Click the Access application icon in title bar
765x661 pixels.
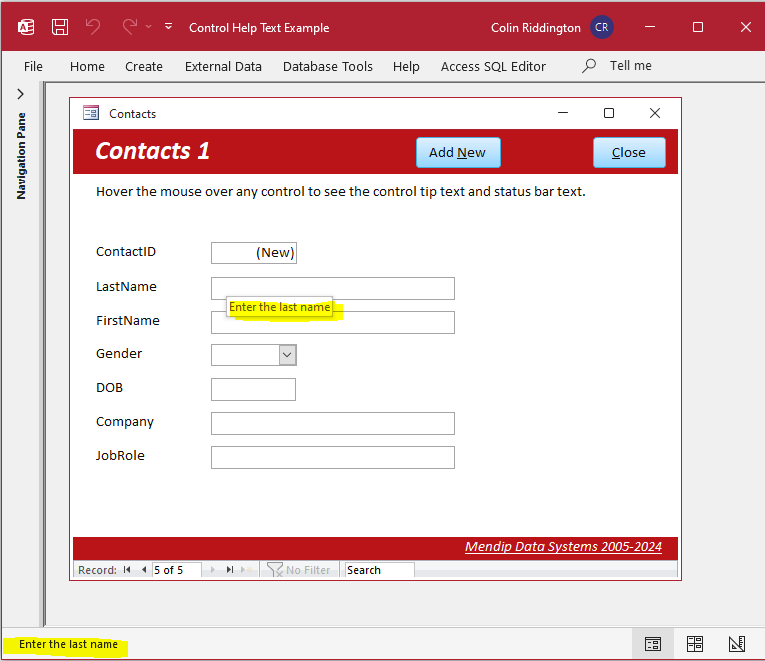pyautogui.click(x=26, y=27)
